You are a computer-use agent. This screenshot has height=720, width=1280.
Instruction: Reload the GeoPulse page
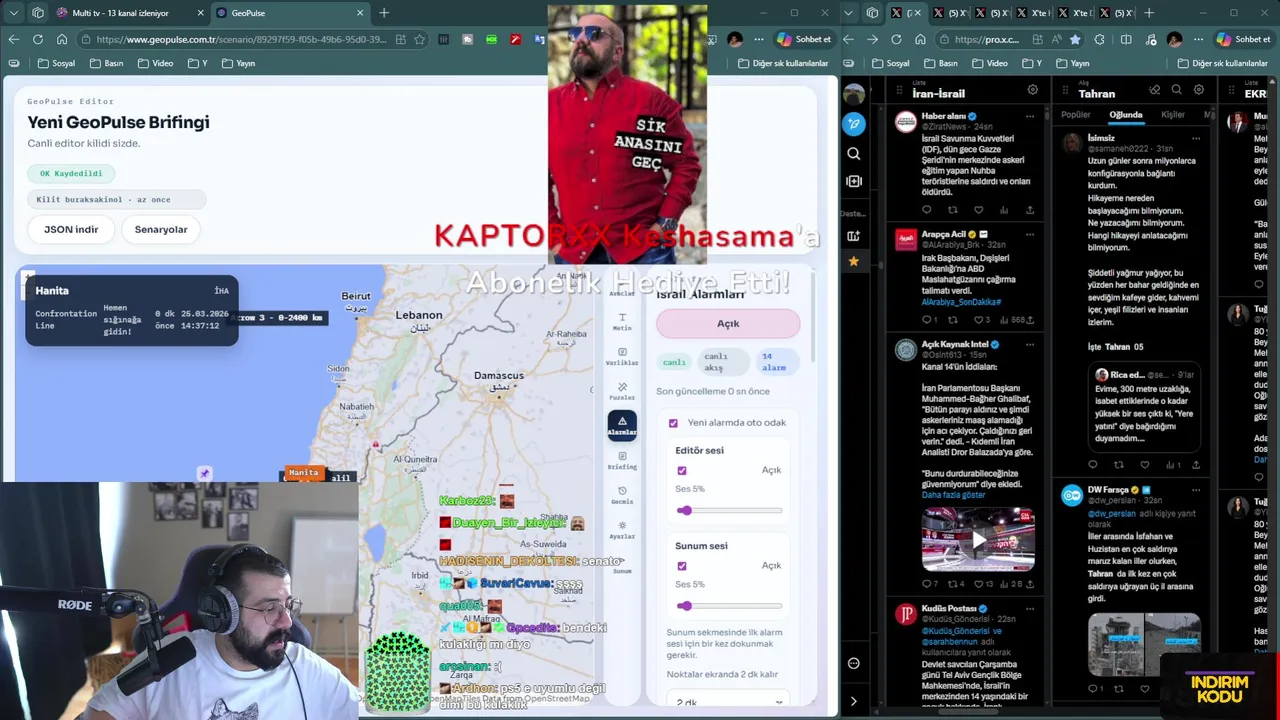[x=37, y=39]
